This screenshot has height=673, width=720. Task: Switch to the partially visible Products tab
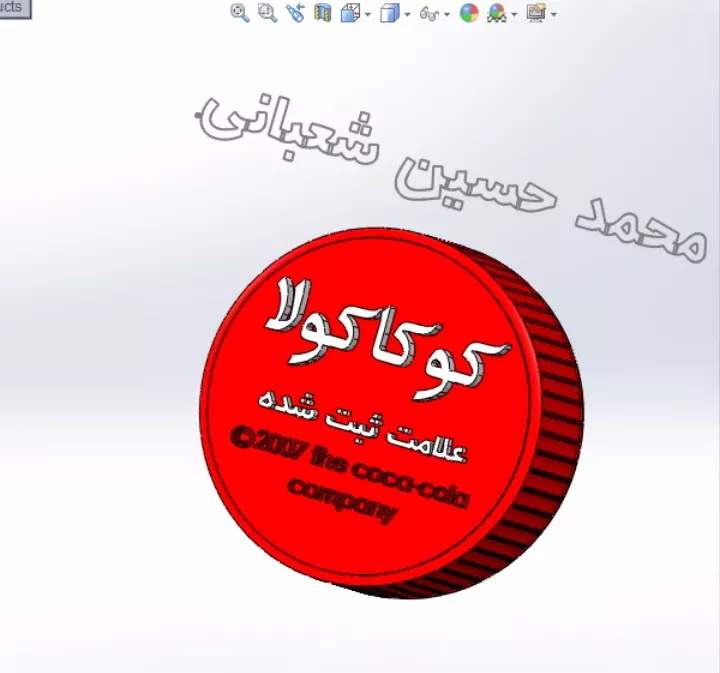14,8
